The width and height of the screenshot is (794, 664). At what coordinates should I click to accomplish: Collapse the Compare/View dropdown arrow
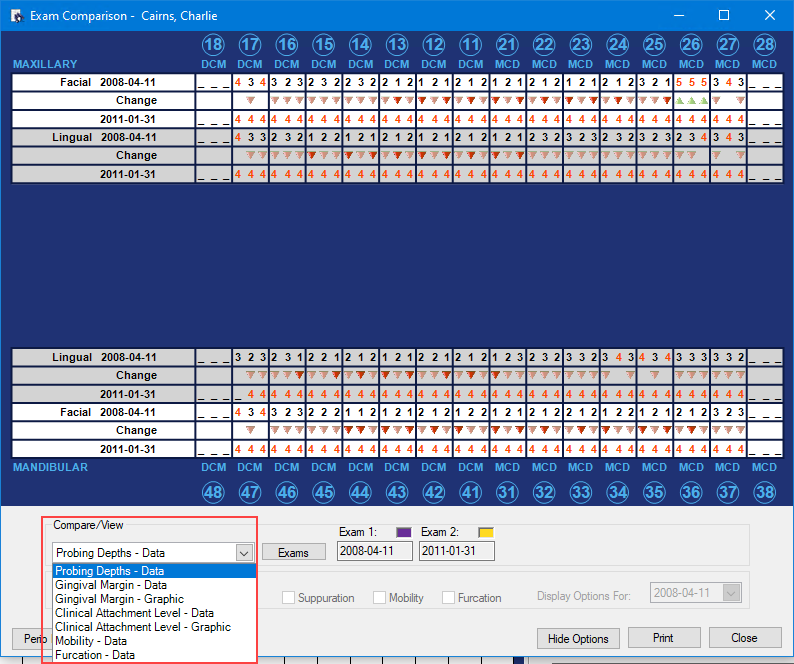click(x=244, y=552)
